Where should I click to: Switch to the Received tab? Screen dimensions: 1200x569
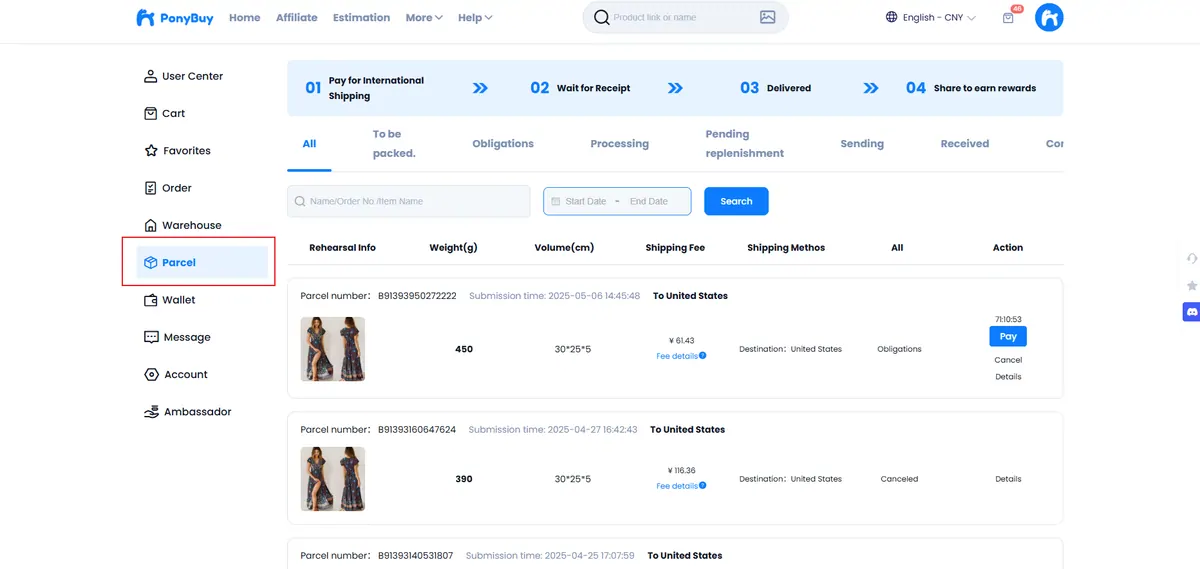coord(965,144)
